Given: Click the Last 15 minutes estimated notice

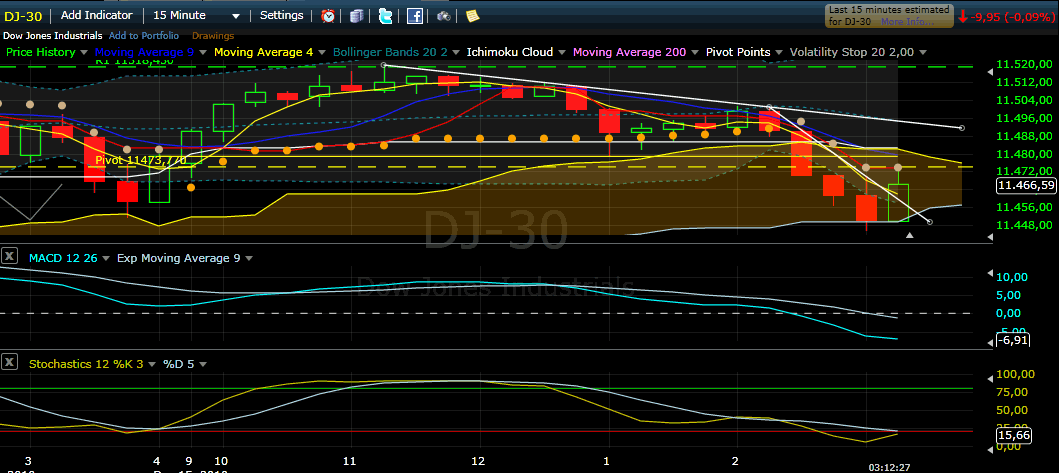Looking at the screenshot, I should (888, 16).
